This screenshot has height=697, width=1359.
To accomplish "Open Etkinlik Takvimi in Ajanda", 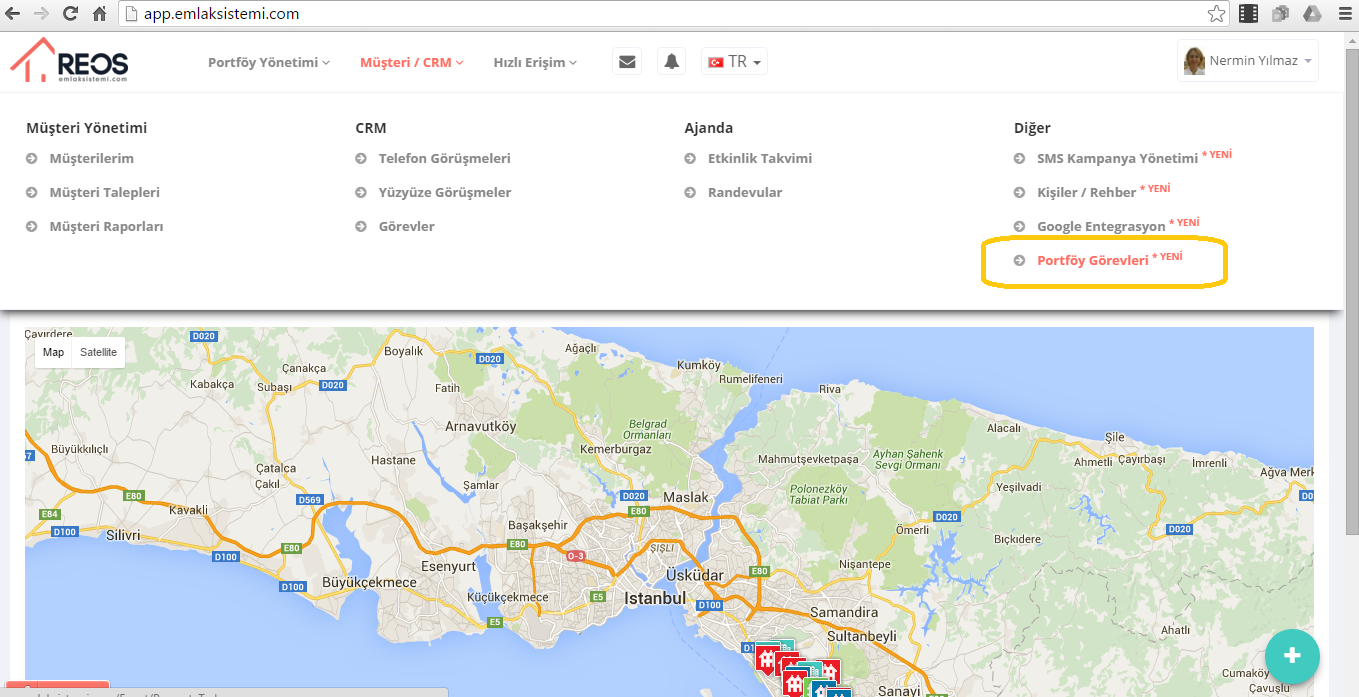I will 759,158.
